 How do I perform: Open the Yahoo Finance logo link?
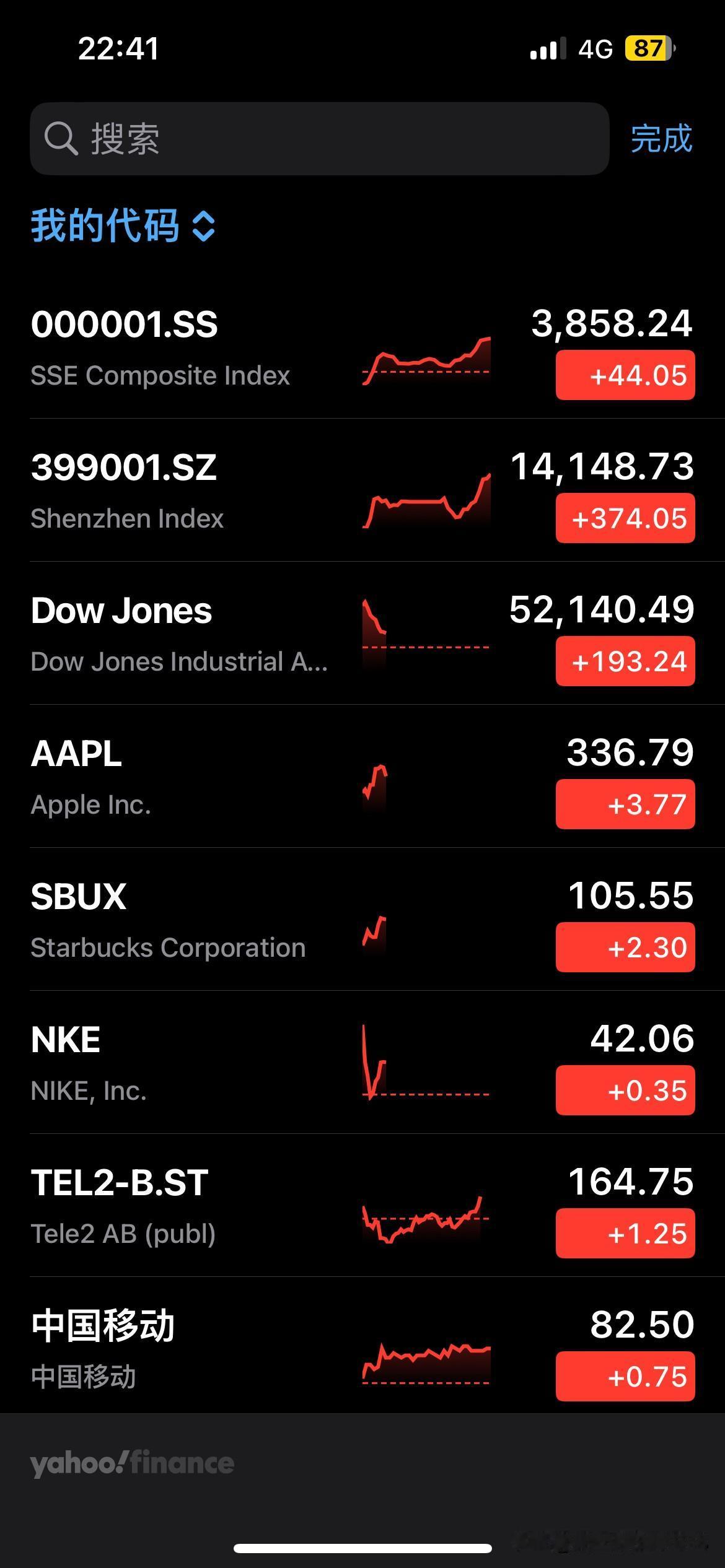point(132,1463)
